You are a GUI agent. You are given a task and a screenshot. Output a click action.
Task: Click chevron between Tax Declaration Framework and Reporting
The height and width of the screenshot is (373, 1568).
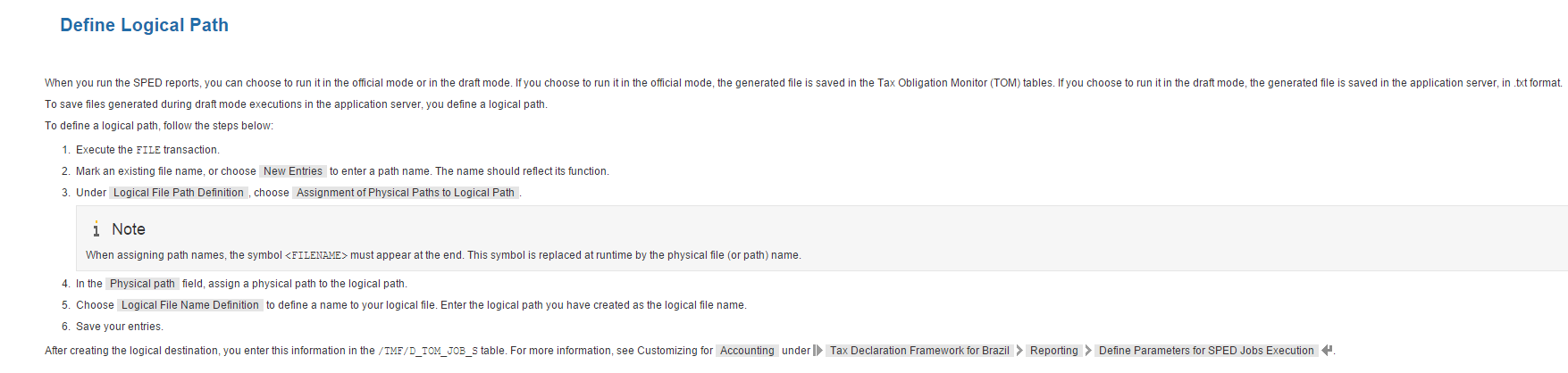[x=1019, y=351]
